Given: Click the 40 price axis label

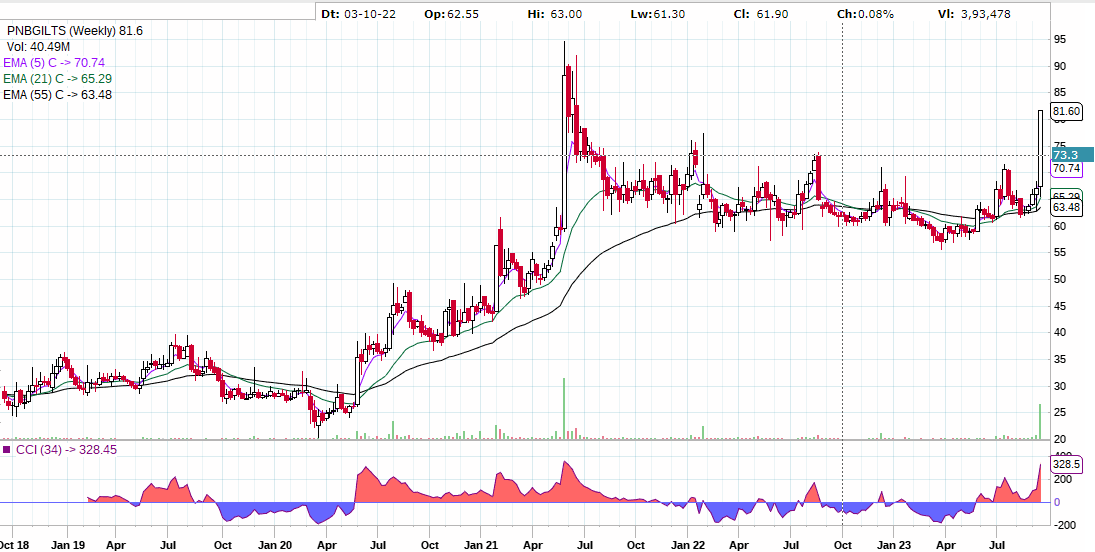Looking at the screenshot, I should pos(1059,333).
